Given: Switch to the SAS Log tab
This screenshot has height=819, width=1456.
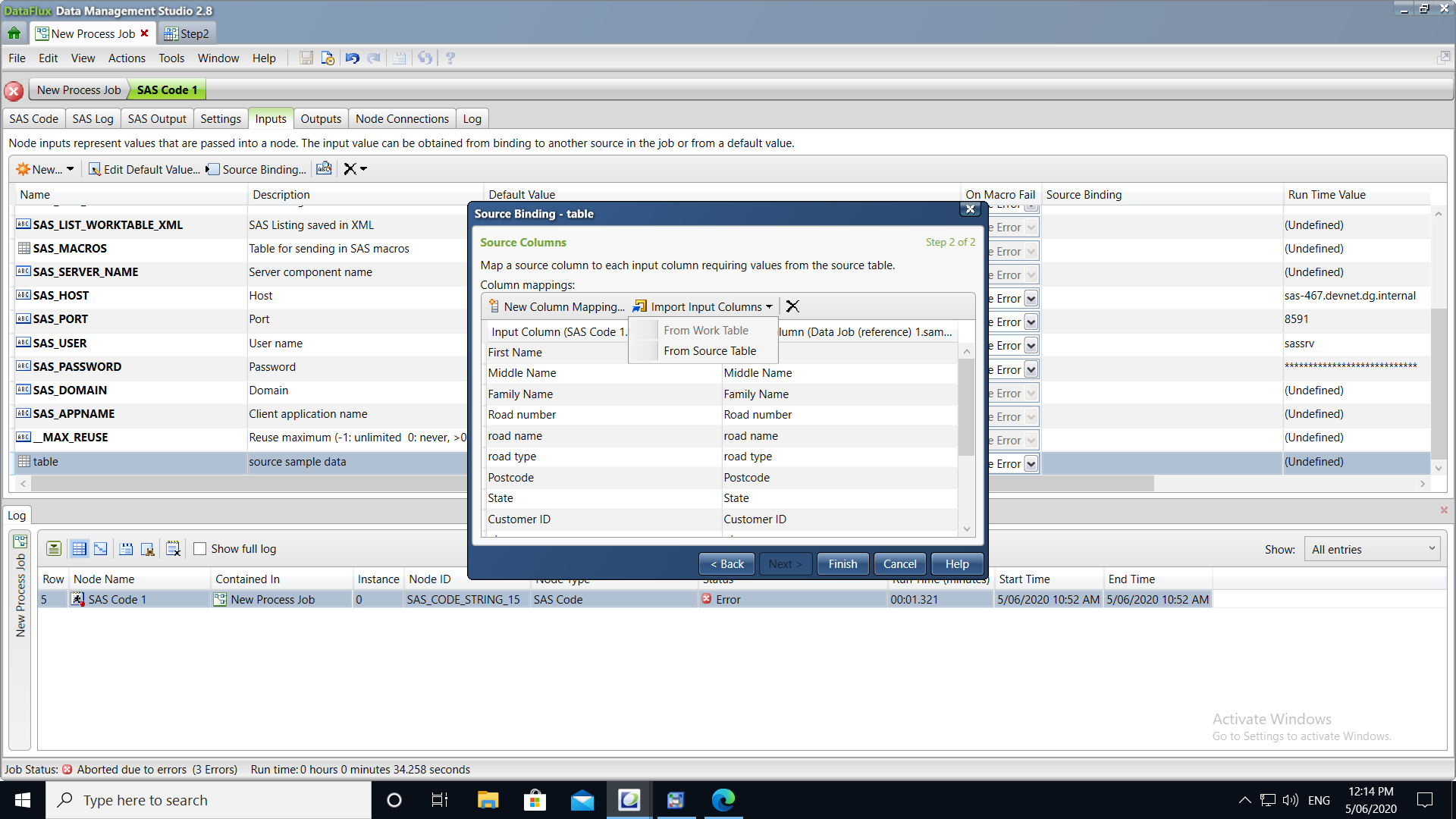Looking at the screenshot, I should click(x=93, y=119).
